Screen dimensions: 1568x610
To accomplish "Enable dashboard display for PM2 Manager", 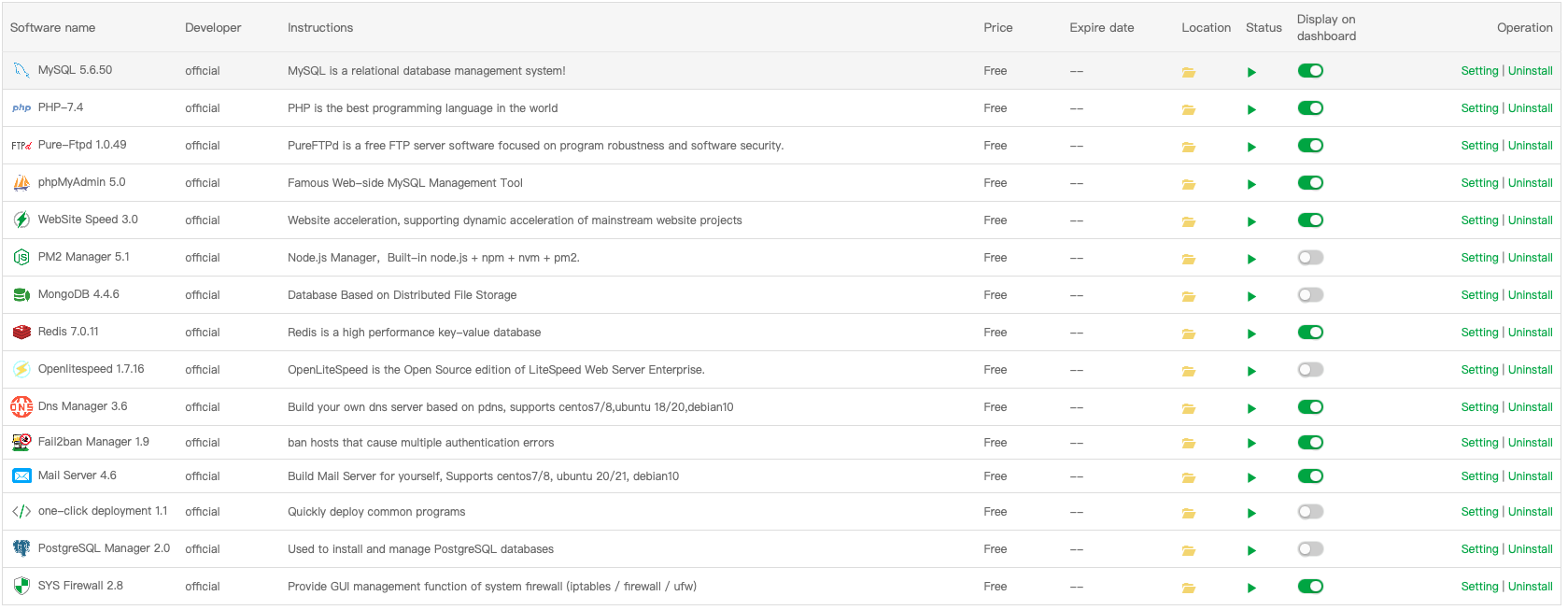I will (x=1310, y=258).
